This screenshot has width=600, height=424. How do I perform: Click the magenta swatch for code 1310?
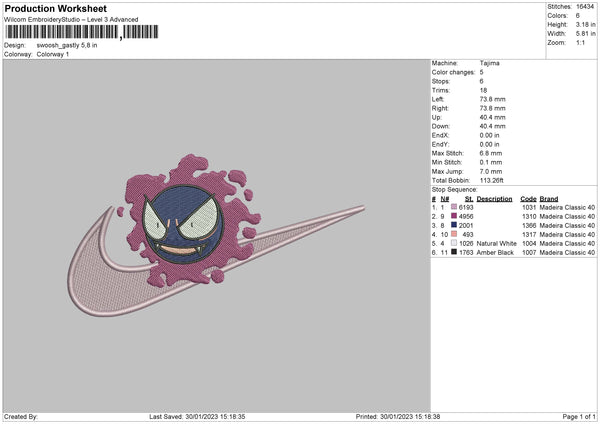454,216
